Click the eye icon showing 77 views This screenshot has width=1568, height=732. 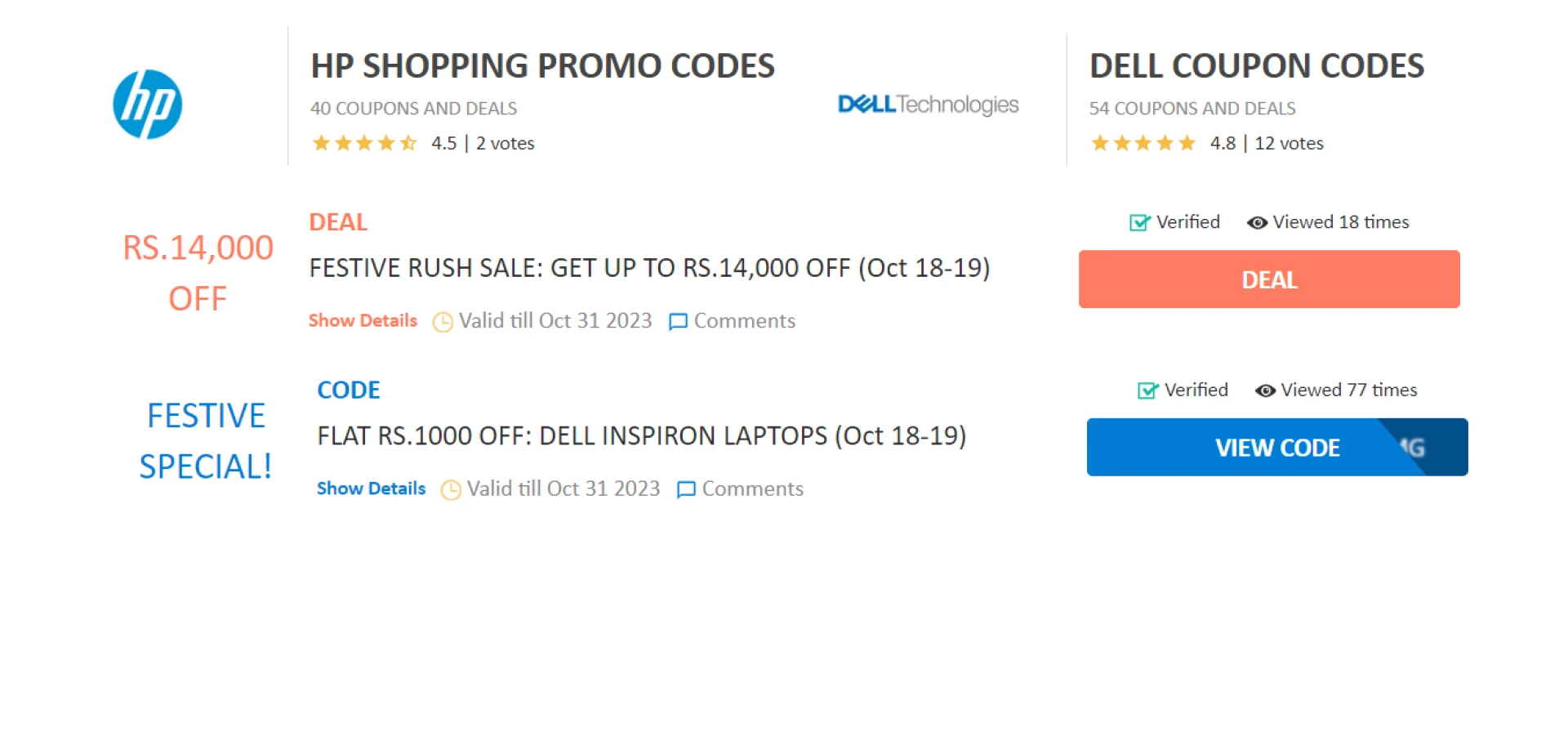click(1266, 391)
